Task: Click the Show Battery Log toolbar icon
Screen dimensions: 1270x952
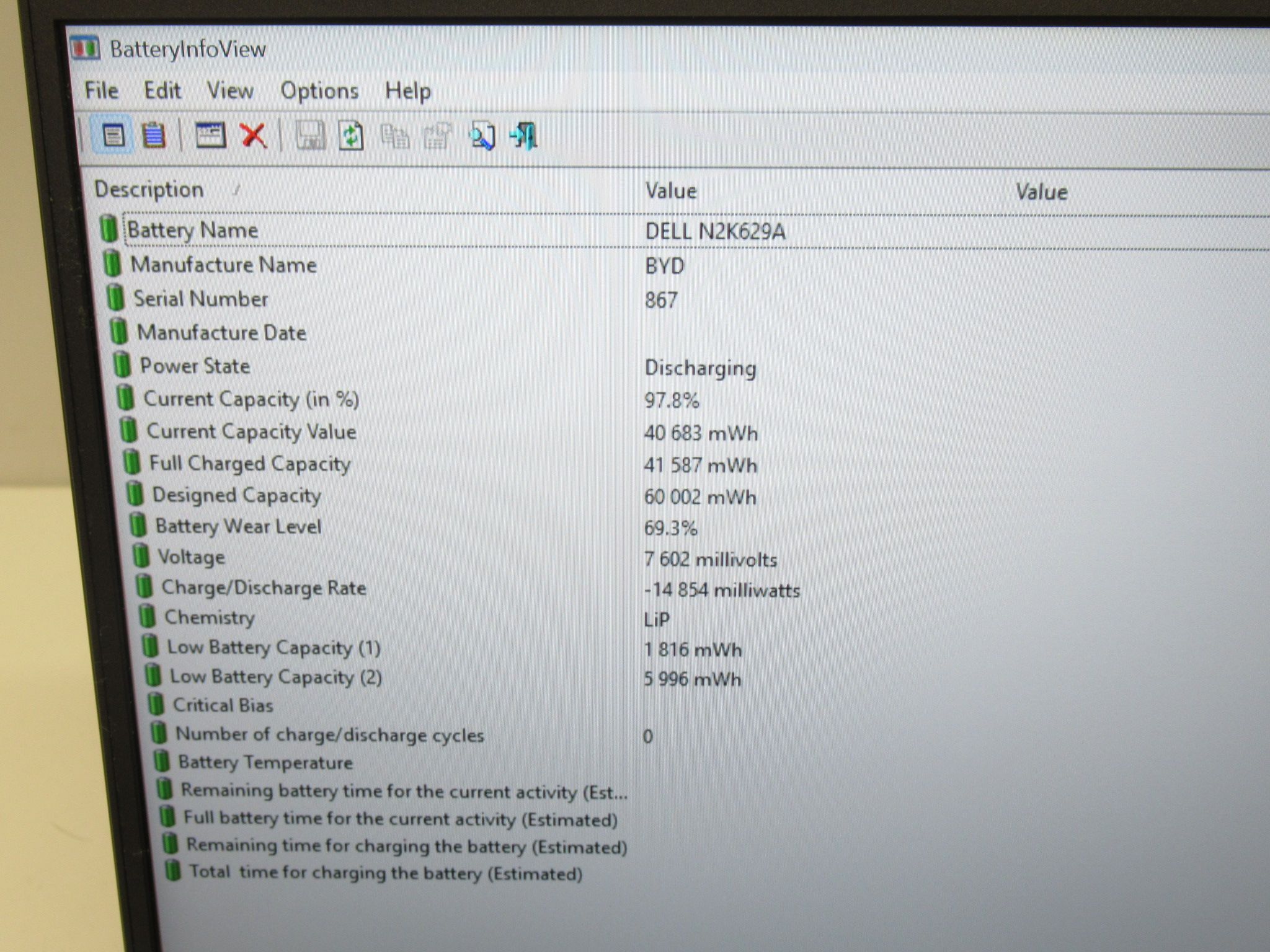Action: (x=153, y=135)
